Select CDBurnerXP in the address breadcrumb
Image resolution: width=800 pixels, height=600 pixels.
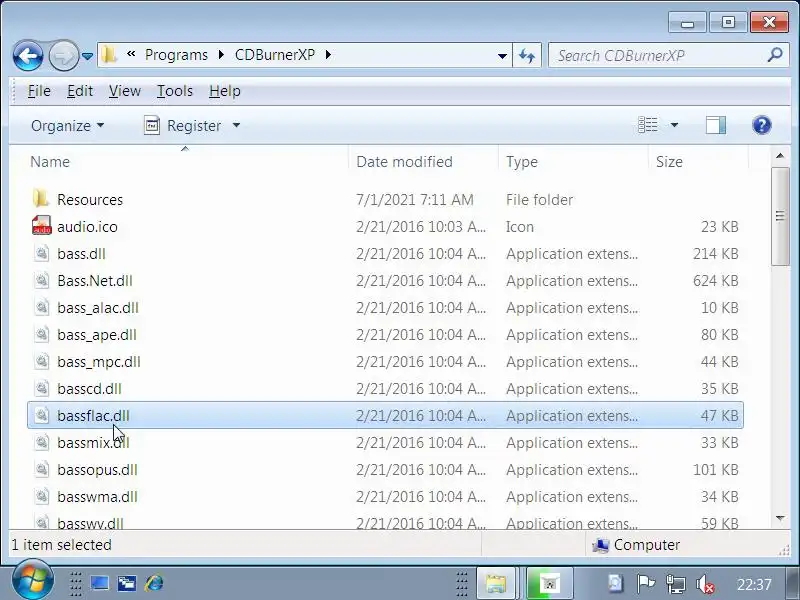coord(274,55)
